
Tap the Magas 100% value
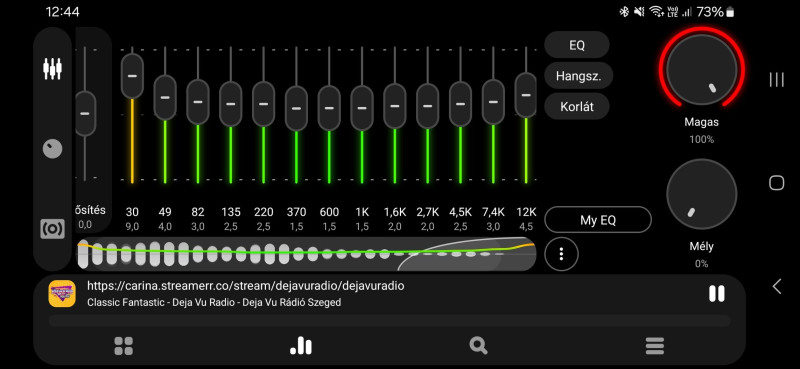click(702, 139)
